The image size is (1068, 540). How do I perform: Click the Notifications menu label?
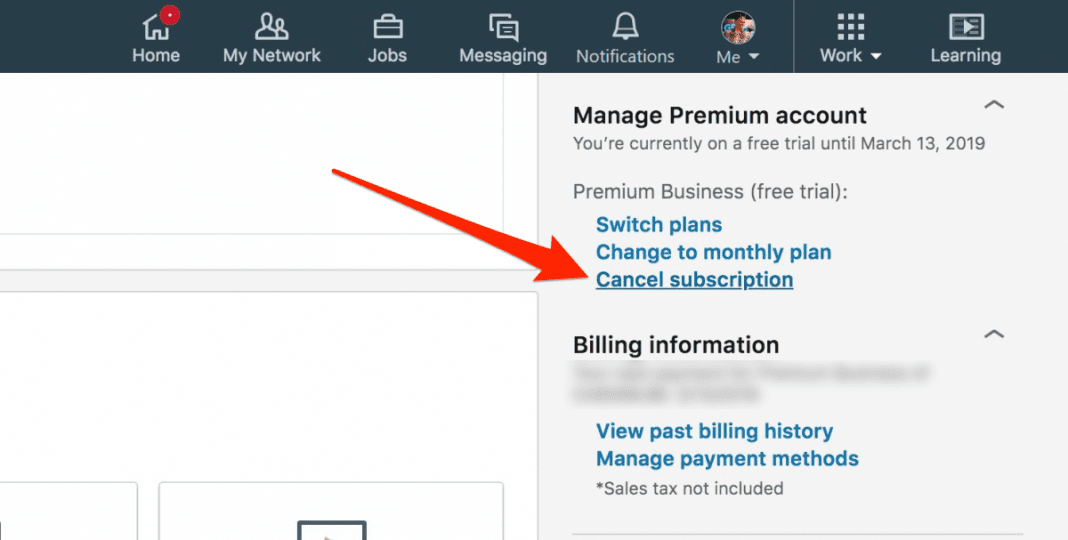pos(625,56)
